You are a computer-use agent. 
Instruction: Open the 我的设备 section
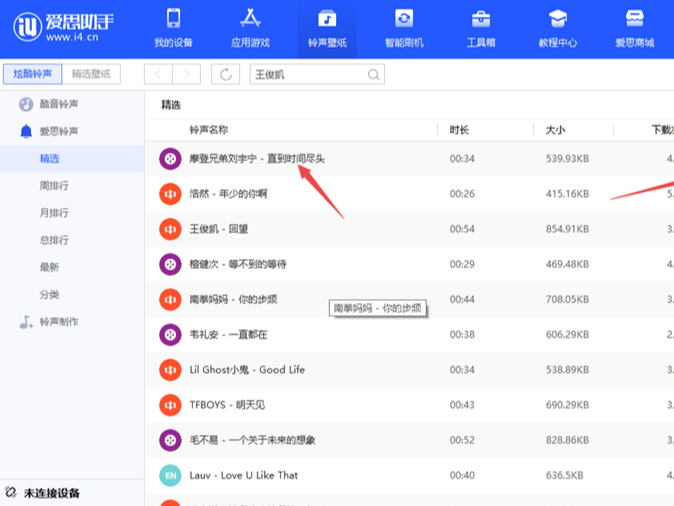coord(173,28)
